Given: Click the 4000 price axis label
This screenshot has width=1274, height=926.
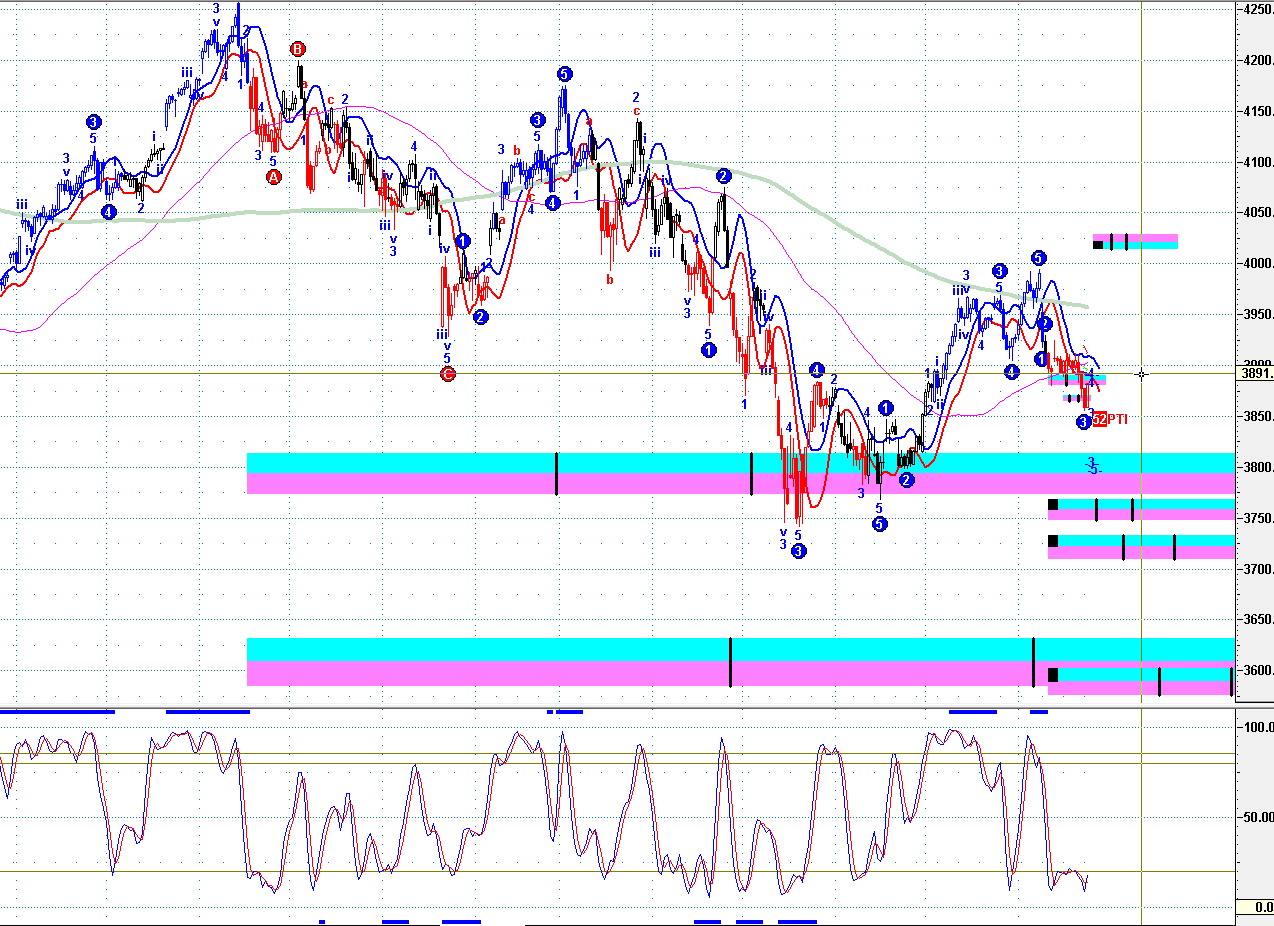Looking at the screenshot, I should [x=1257, y=264].
